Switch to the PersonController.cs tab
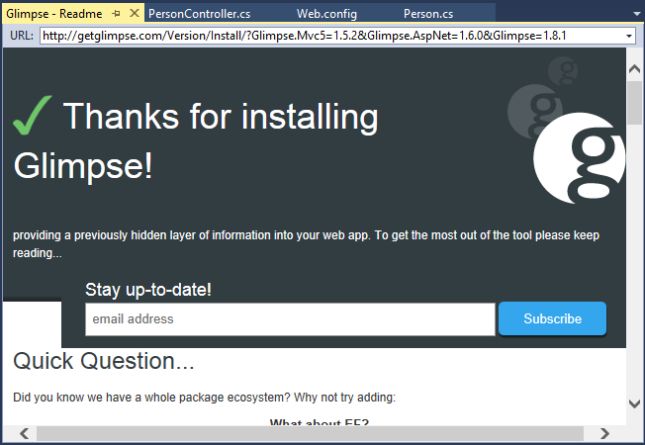The width and height of the screenshot is (645, 445). click(x=199, y=14)
